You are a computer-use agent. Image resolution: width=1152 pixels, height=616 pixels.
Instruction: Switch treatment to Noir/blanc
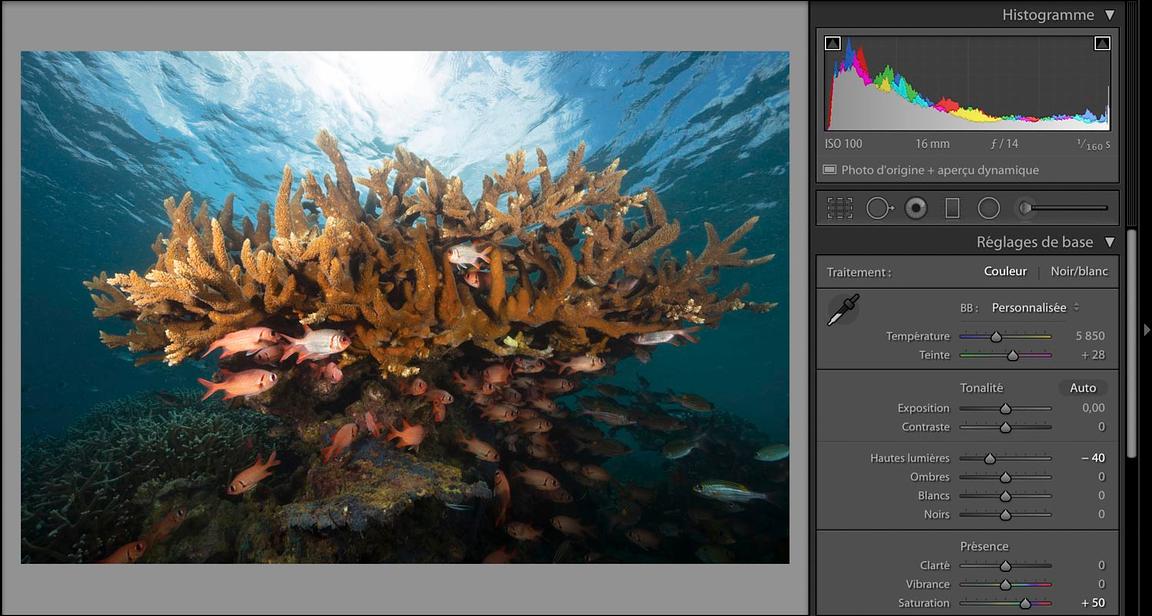[x=1079, y=271]
